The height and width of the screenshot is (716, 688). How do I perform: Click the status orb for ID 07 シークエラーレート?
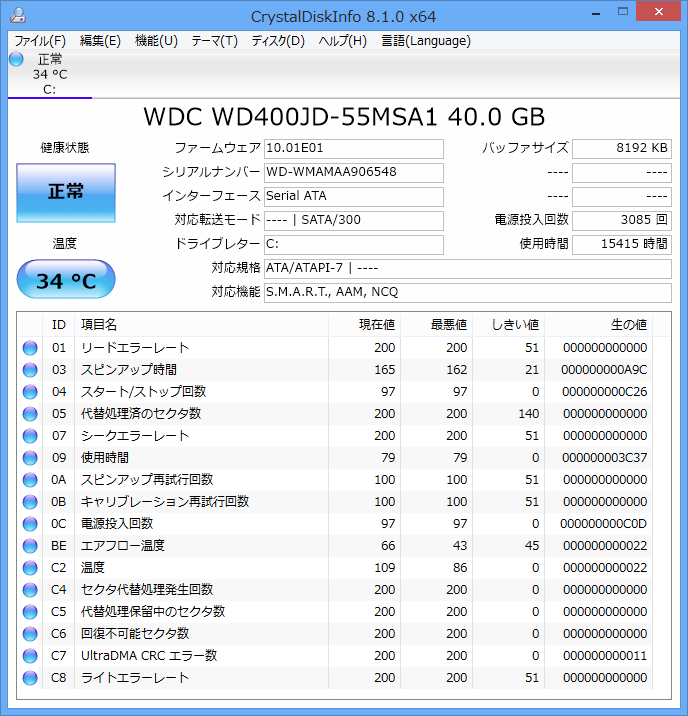[x=30, y=436]
